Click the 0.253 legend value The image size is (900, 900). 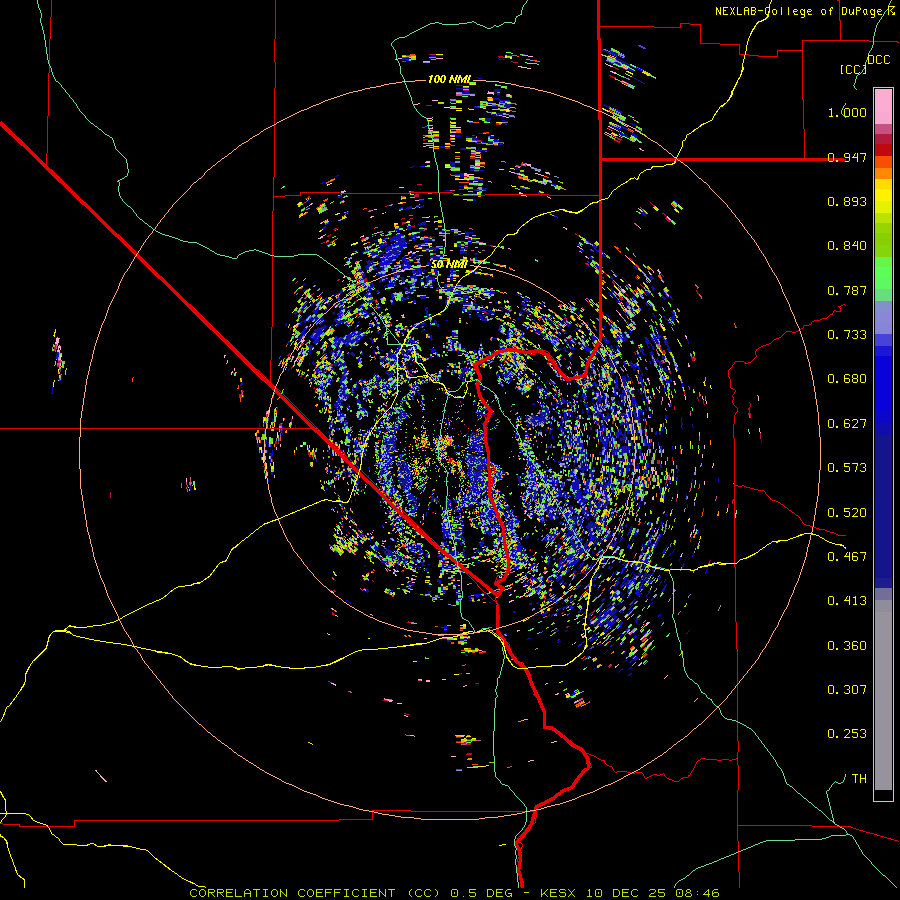click(847, 734)
